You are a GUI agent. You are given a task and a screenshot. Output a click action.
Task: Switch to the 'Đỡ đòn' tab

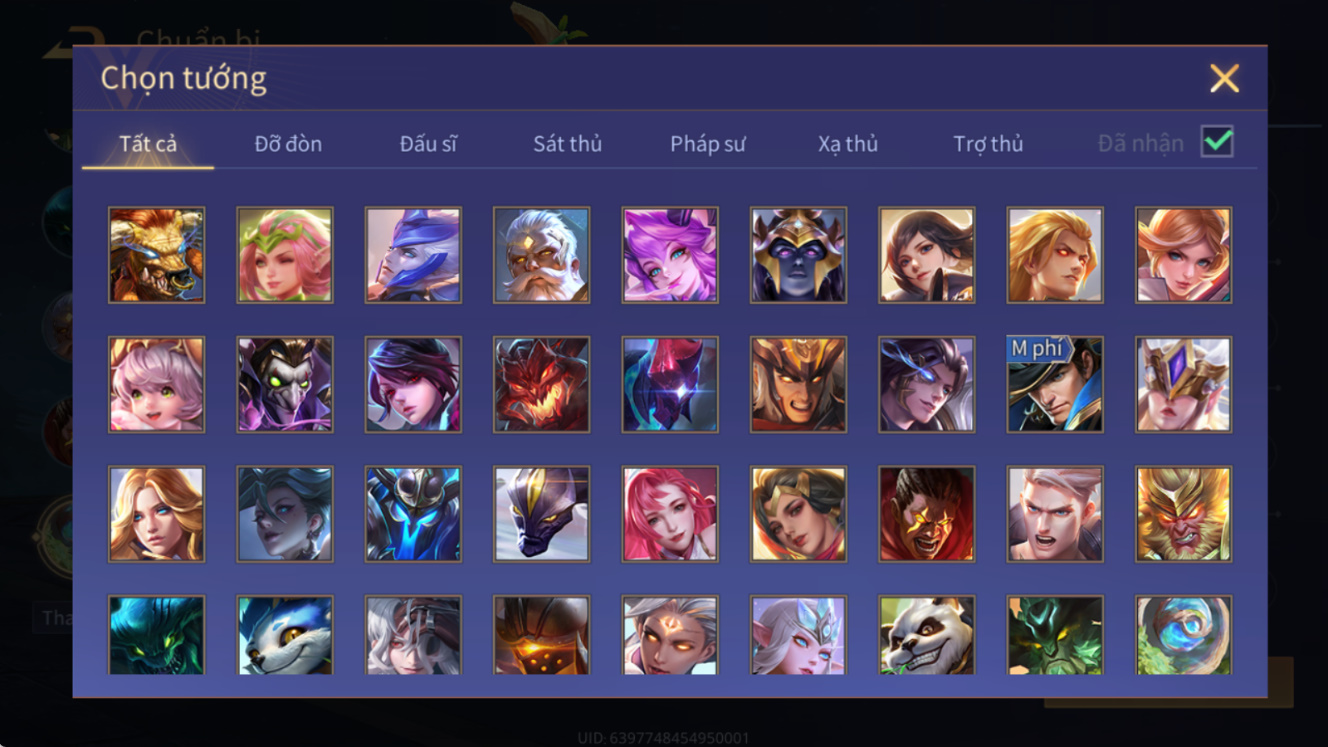point(288,144)
